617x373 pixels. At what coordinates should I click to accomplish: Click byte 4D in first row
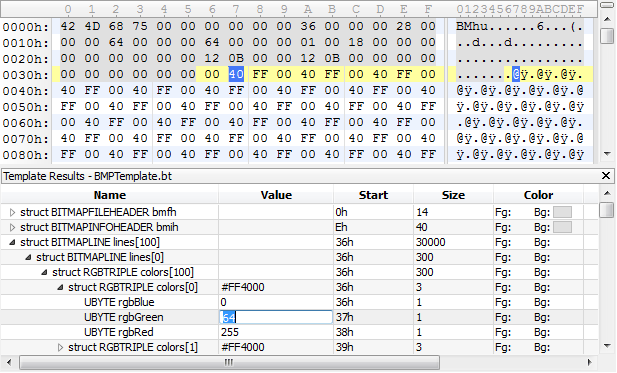(92, 26)
